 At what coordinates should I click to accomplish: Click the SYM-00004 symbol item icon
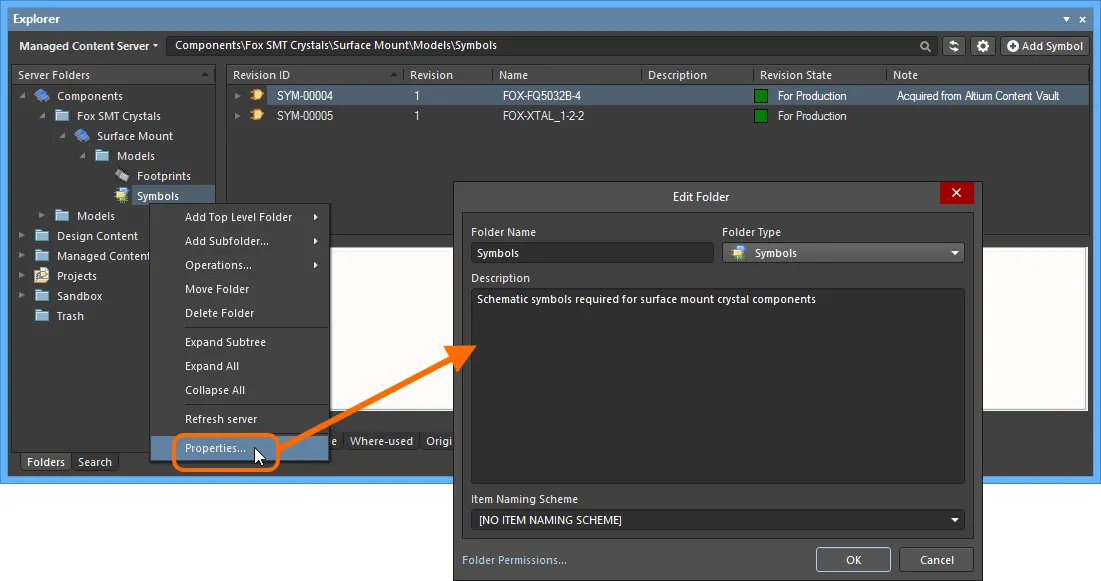[x=257, y=95]
